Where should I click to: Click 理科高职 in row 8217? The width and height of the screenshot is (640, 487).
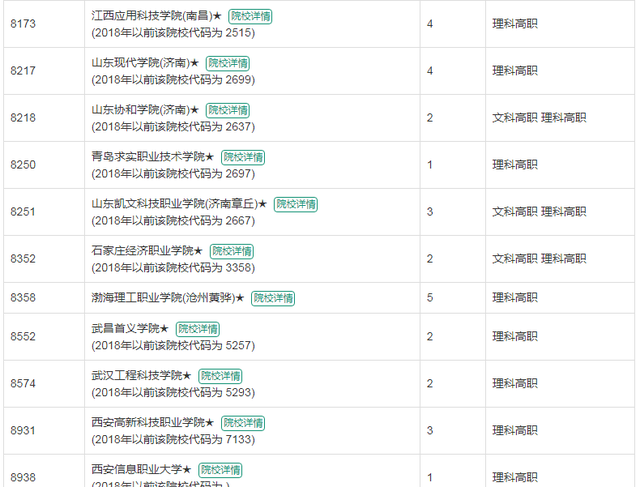[515, 71]
